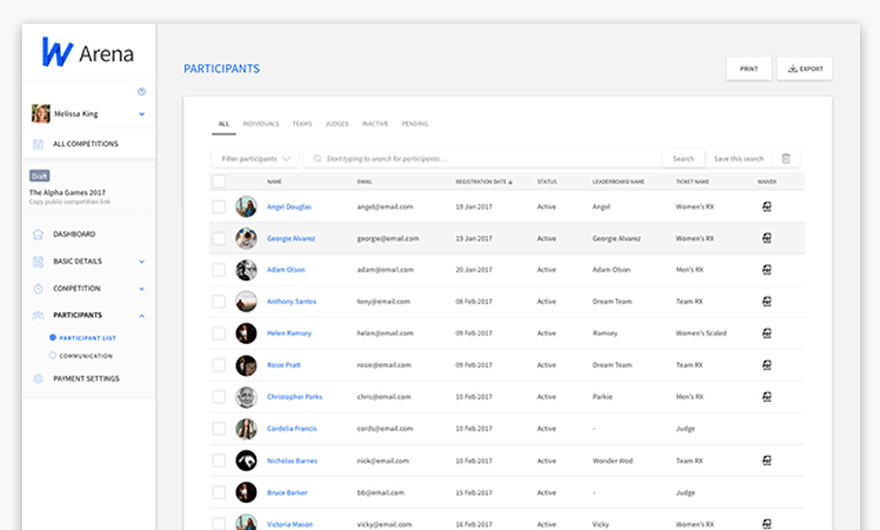Image resolution: width=880 pixels, height=530 pixels.
Task: Click the Print button
Action: click(x=749, y=68)
